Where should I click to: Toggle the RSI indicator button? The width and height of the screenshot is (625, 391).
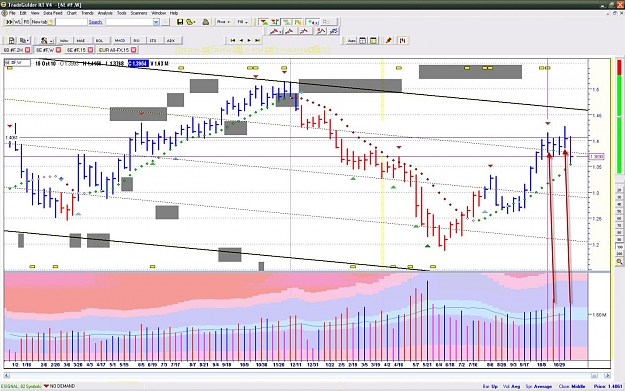pyautogui.click(x=137, y=41)
